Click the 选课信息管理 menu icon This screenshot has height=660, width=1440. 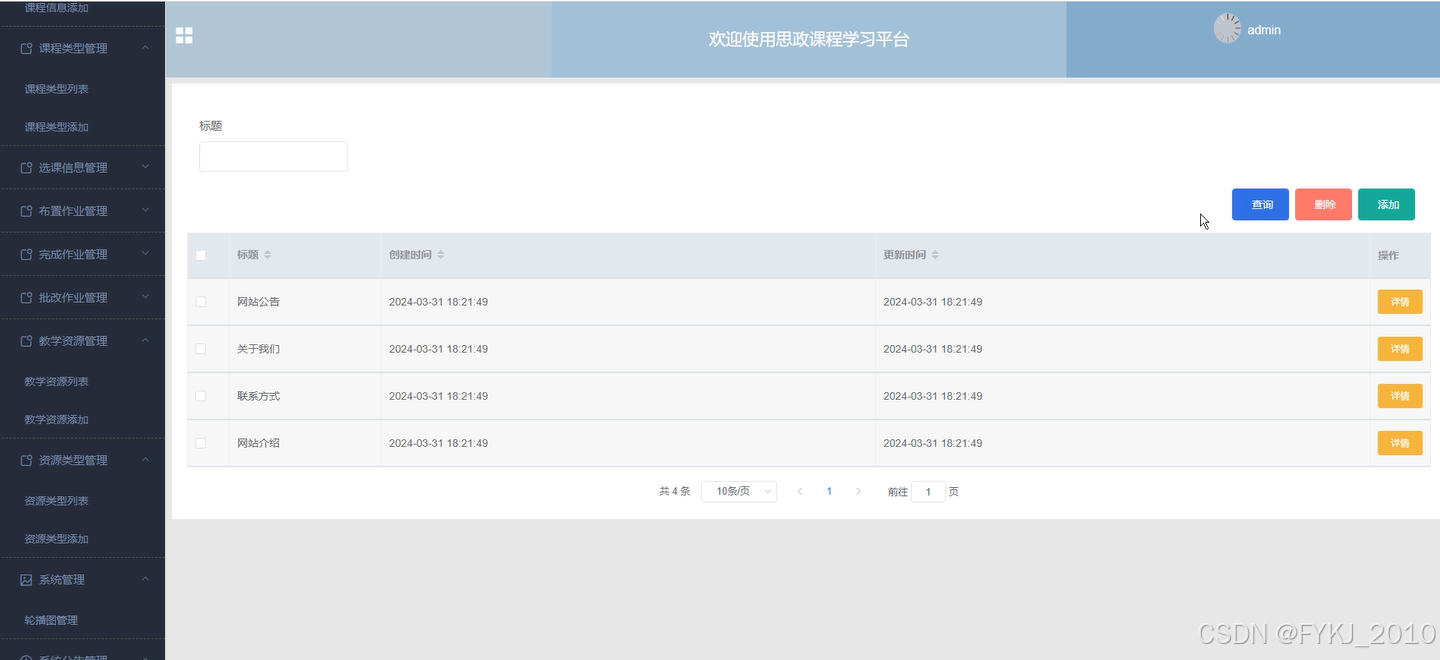tap(27, 168)
